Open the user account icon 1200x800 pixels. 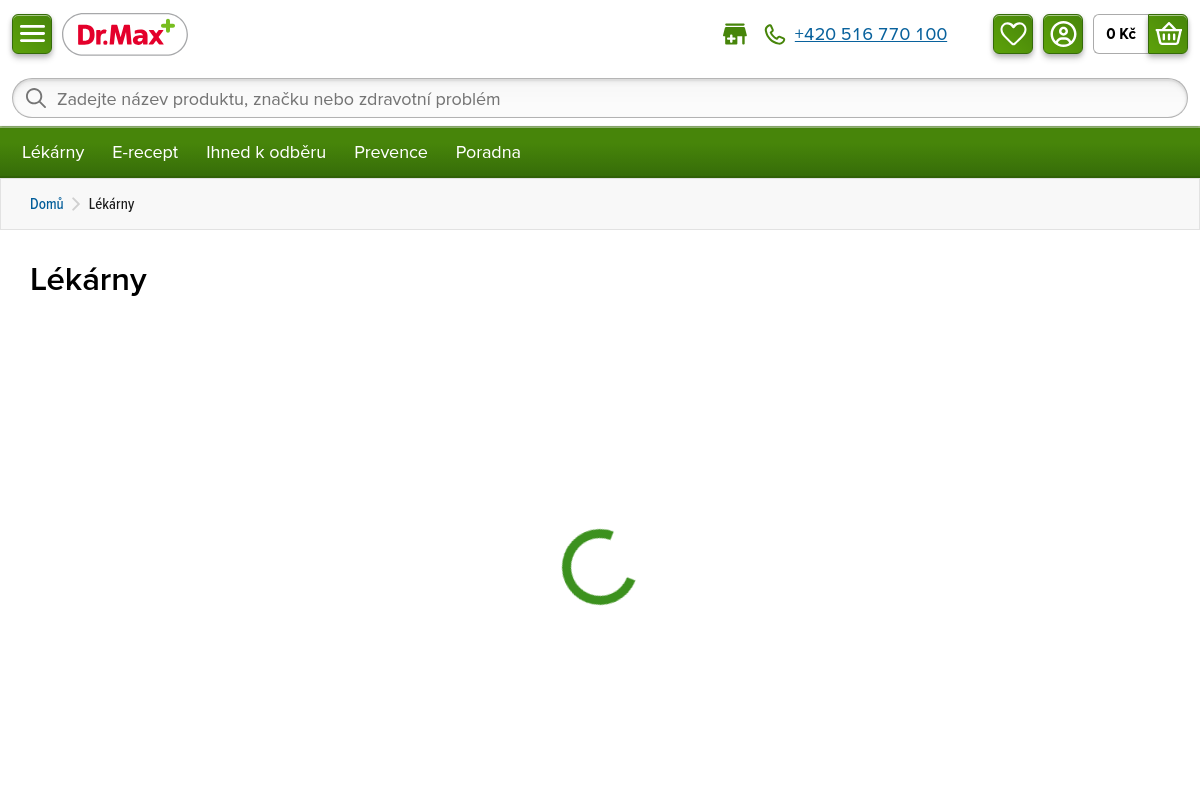pos(1063,34)
